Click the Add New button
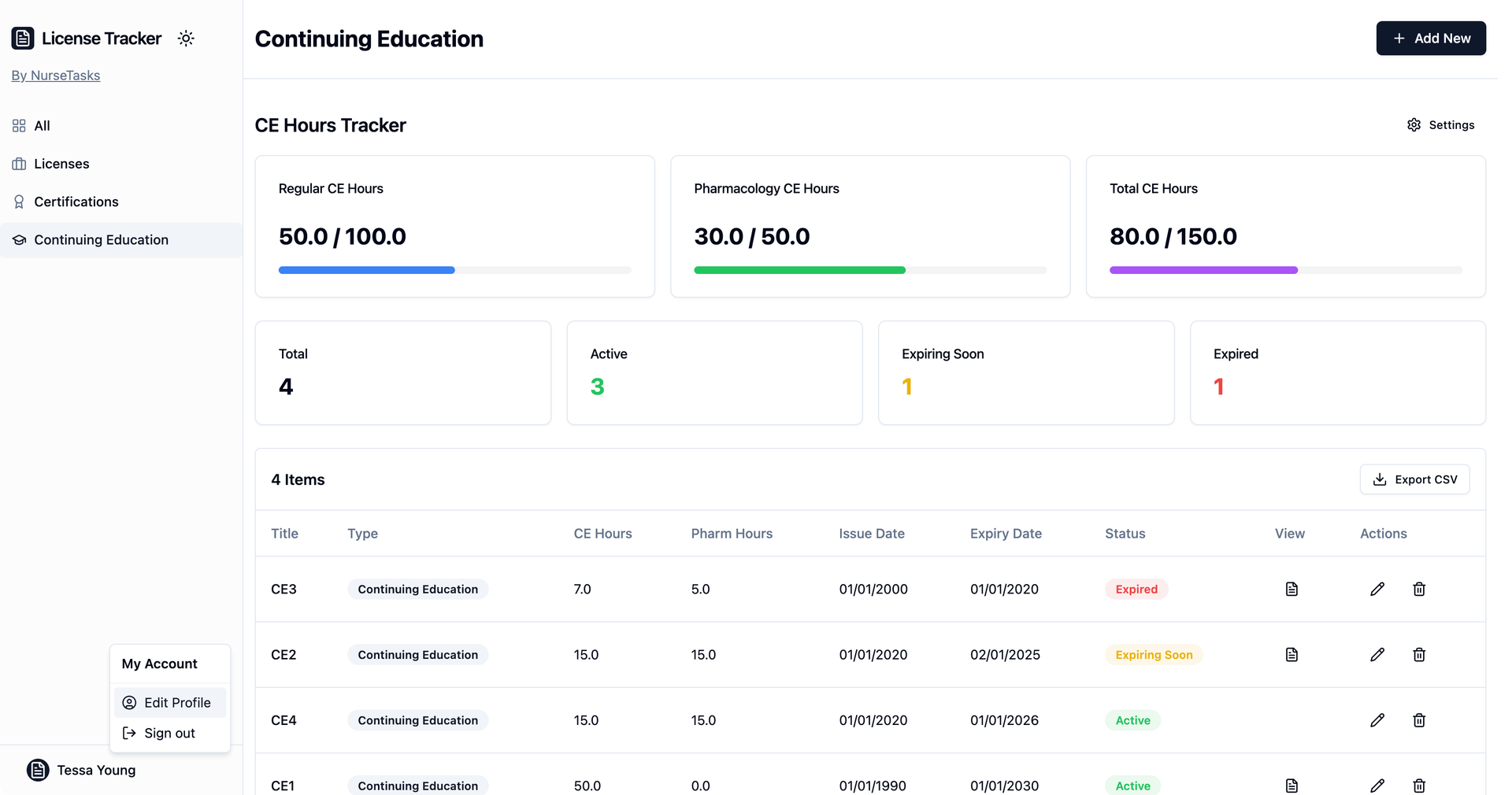Viewport: 1512px width, 795px height. pos(1431,38)
